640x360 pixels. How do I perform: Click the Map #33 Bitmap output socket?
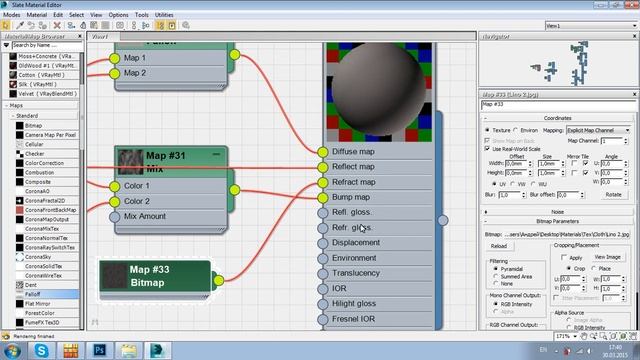click(x=218, y=280)
